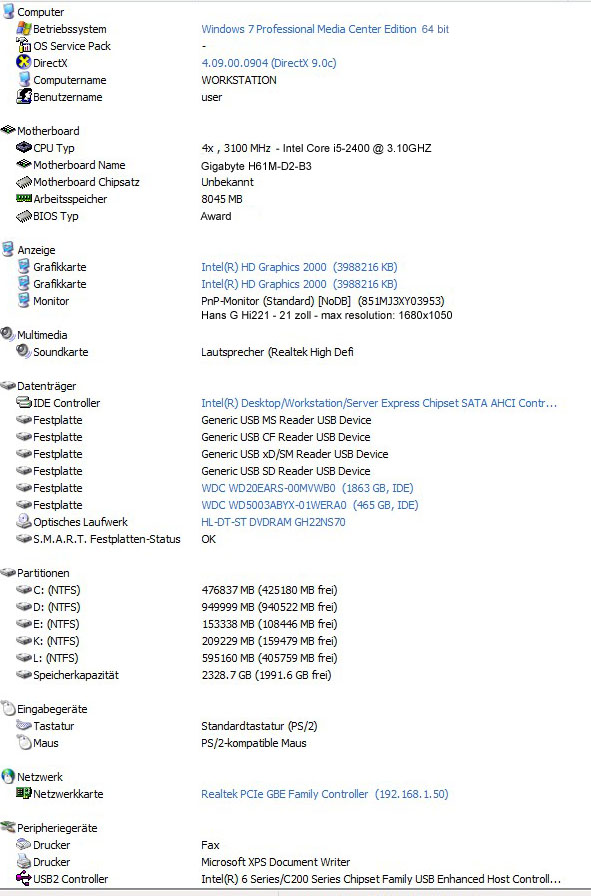Click the DirectX yellow X icon

coord(23,62)
